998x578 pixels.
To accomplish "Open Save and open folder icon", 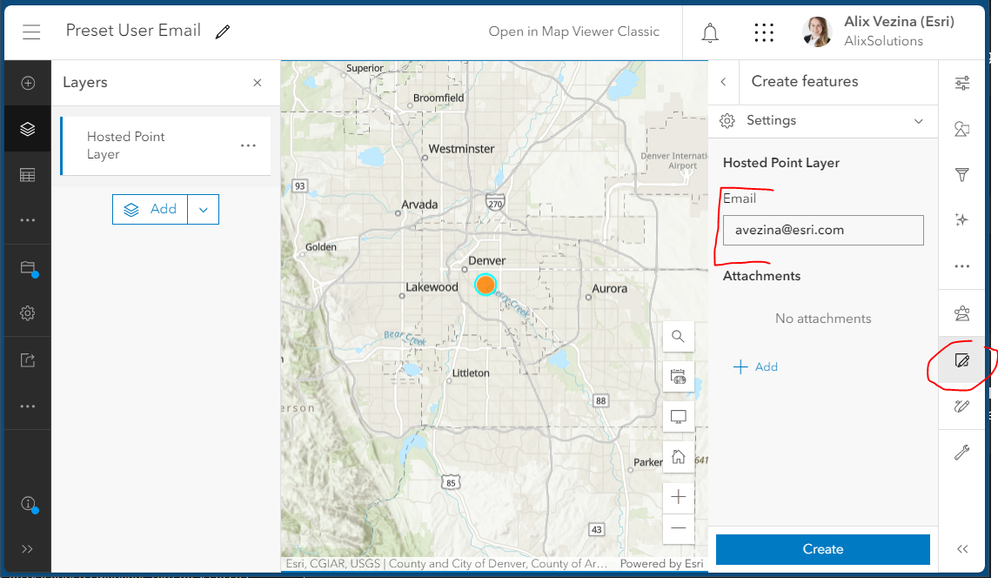I will click(28, 268).
